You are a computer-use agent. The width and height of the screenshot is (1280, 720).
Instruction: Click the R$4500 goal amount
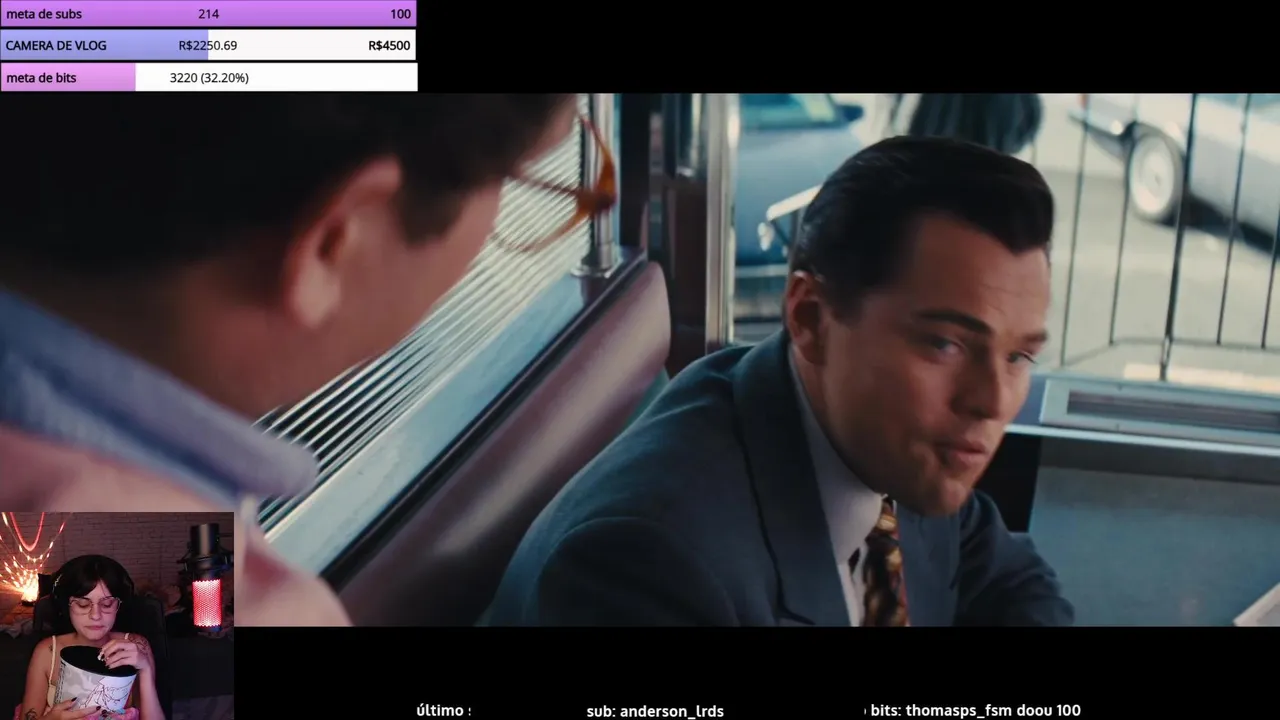pos(389,46)
